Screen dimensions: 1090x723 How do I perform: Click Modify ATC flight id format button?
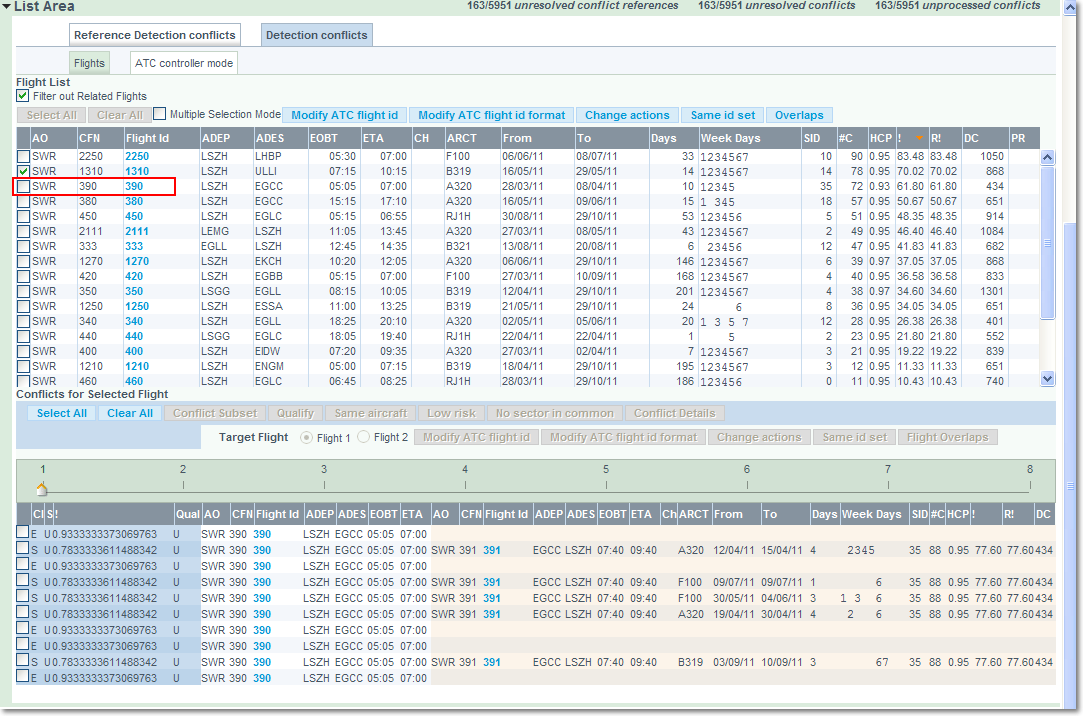pos(491,115)
